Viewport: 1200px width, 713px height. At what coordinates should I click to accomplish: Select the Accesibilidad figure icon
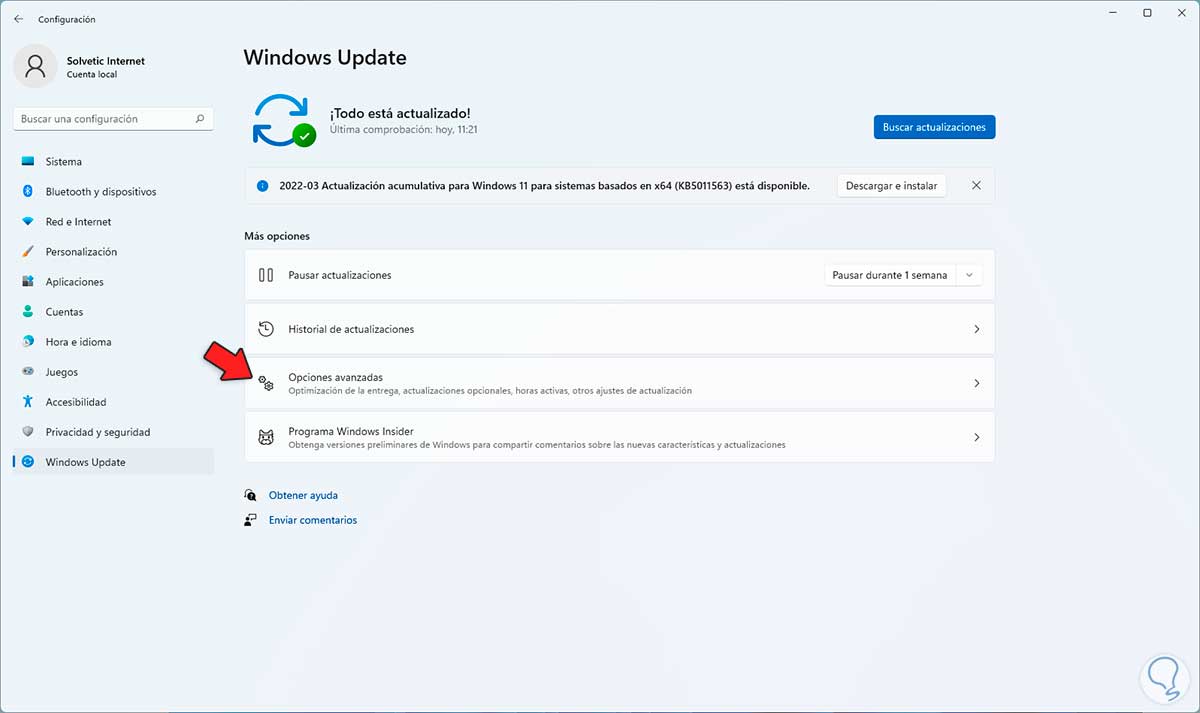click(x=28, y=402)
